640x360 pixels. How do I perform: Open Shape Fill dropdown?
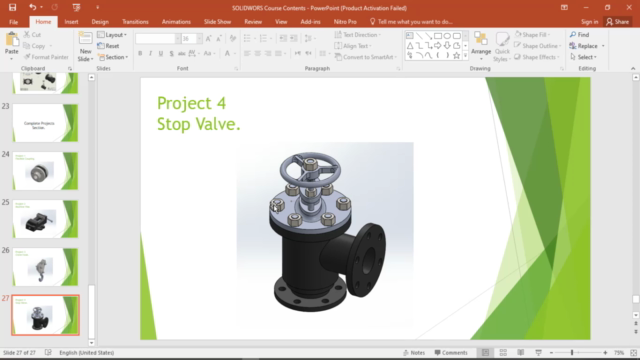pos(533,35)
